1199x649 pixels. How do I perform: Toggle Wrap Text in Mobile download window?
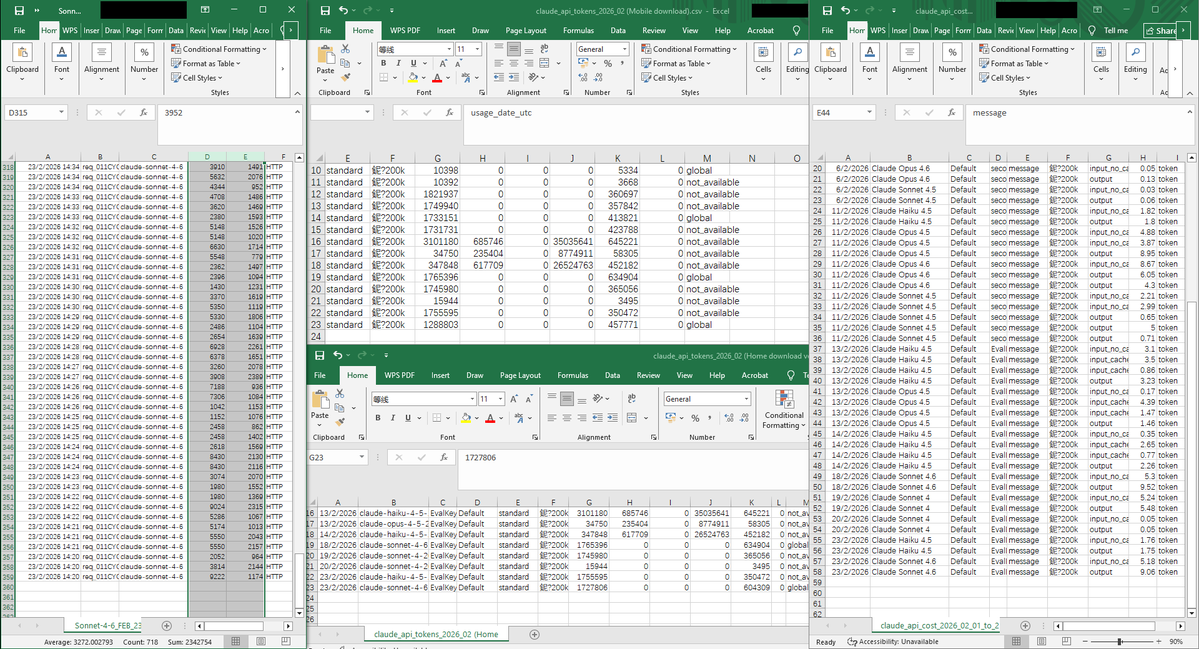[544, 49]
